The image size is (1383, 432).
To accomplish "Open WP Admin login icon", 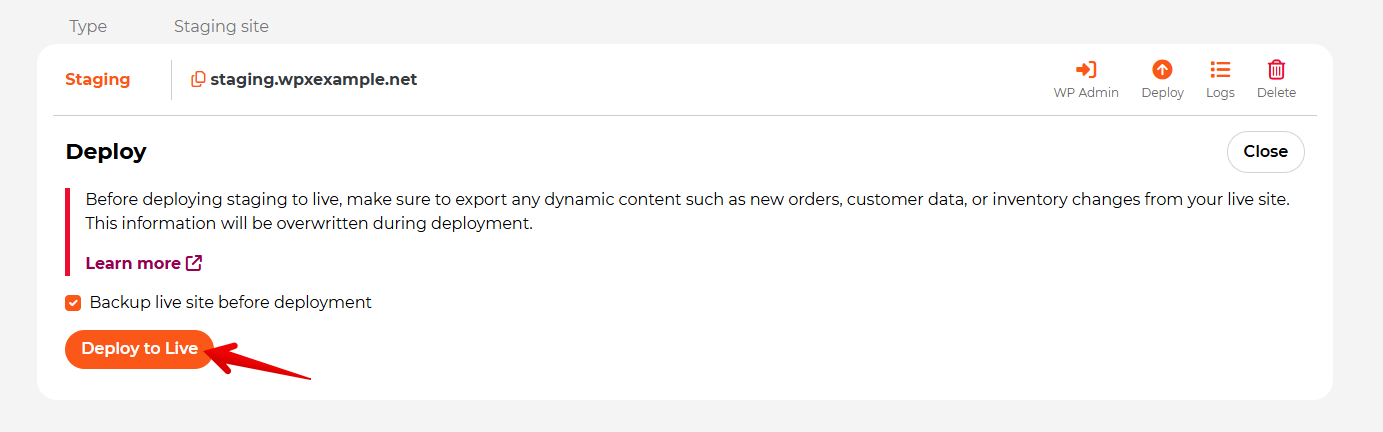I will 1086,69.
